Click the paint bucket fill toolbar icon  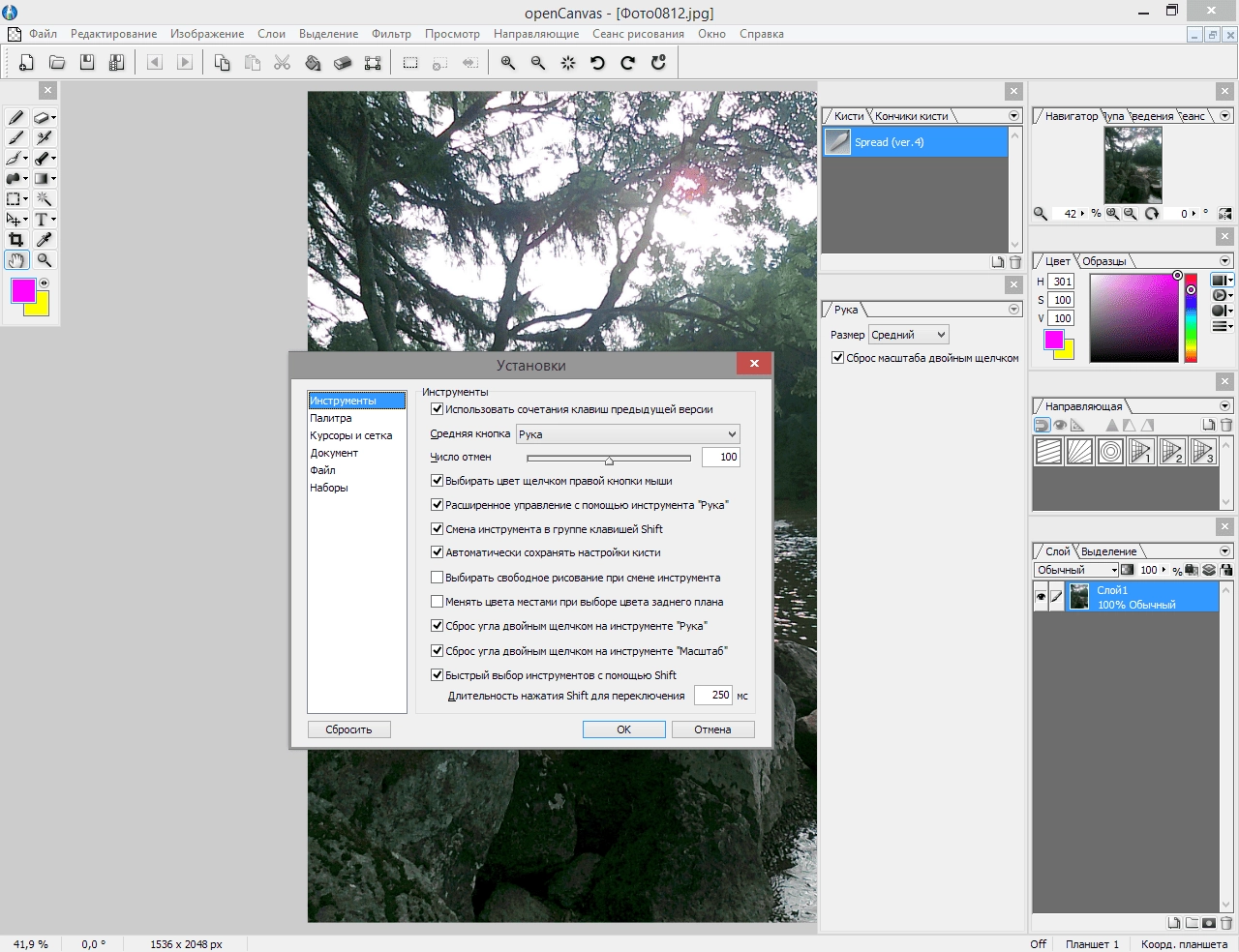(313, 63)
